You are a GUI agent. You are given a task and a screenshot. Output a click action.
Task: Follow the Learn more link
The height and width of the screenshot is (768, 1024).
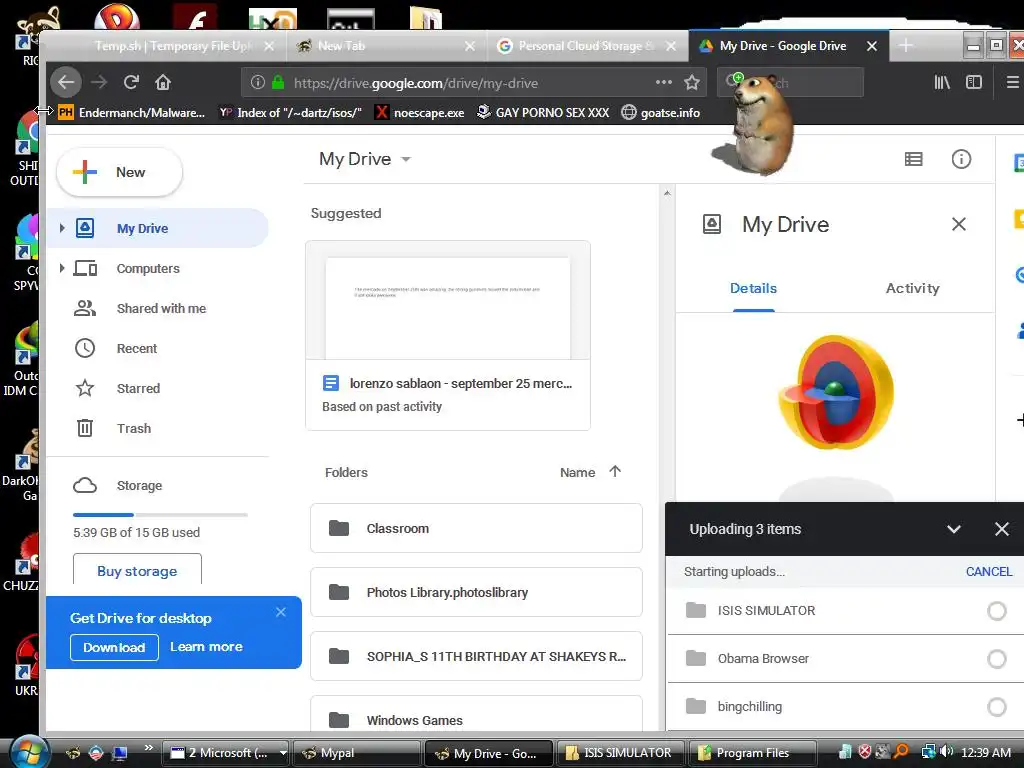tap(206, 647)
